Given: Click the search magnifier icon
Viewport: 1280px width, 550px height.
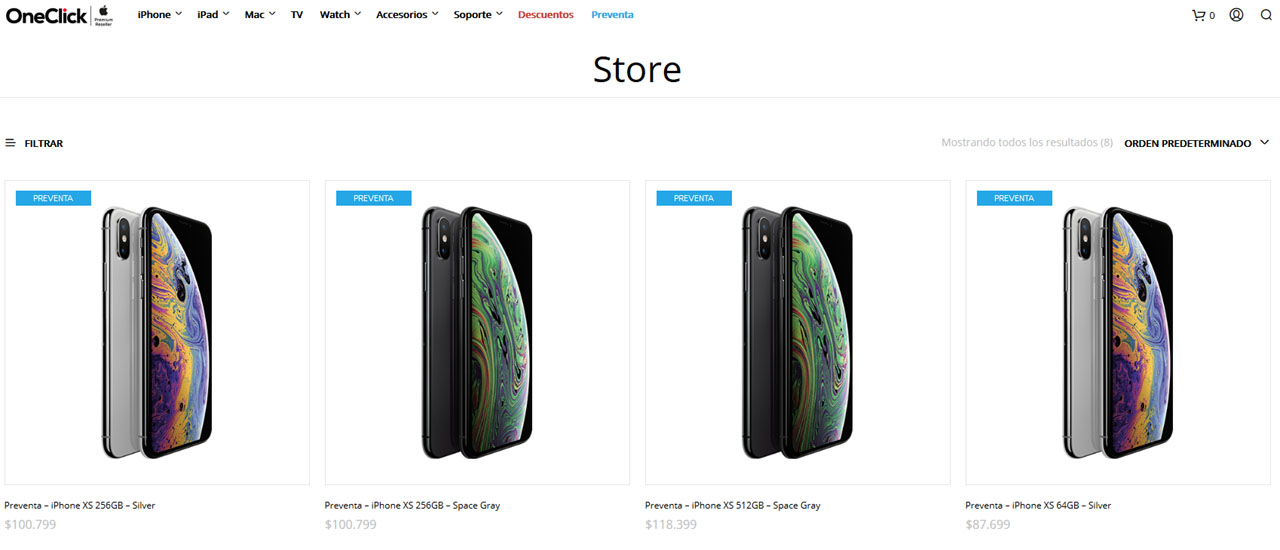Looking at the screenshot, I should pos(1266,15).
